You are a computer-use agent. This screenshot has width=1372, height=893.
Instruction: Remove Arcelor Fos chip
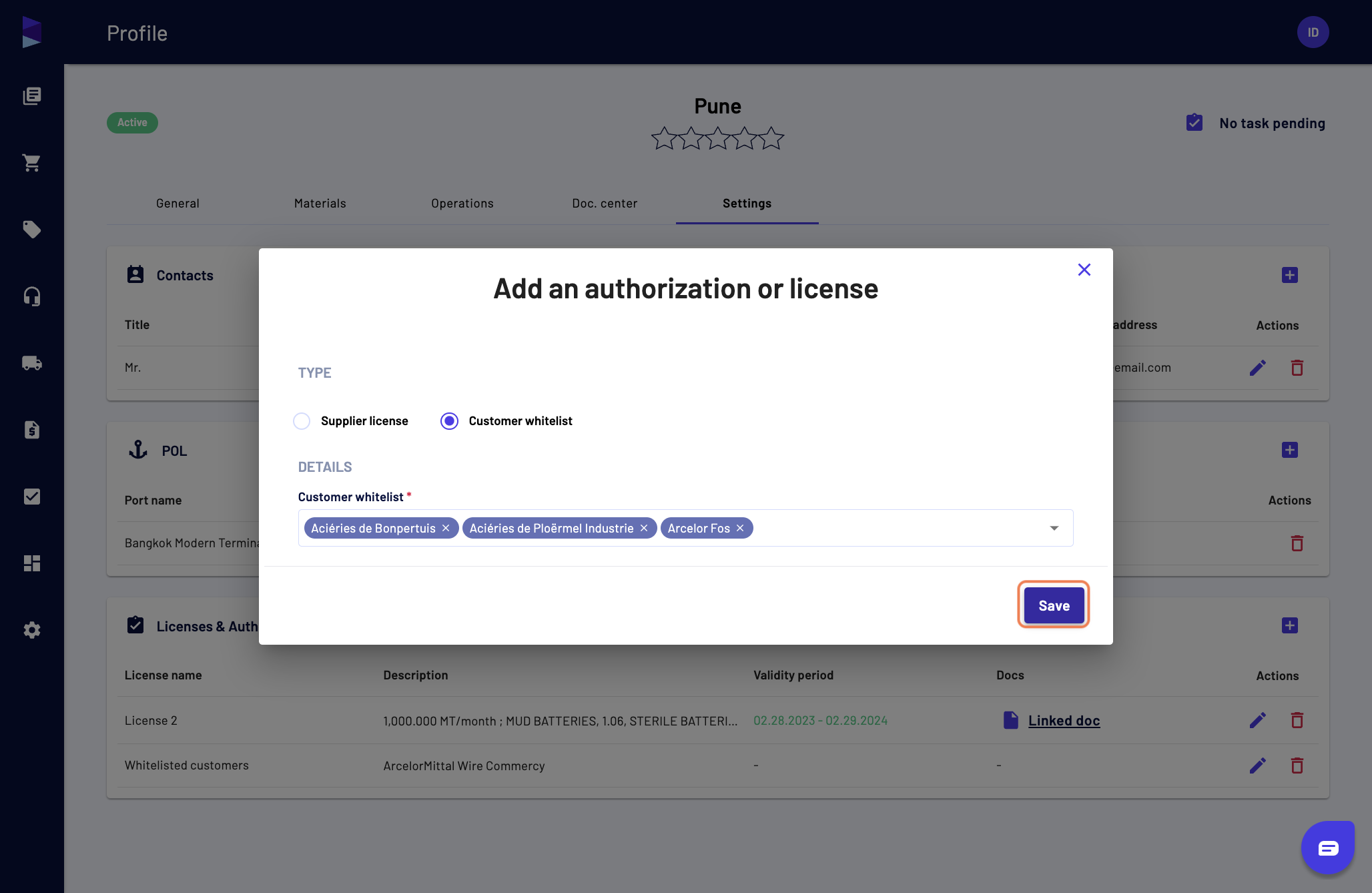pos(740,528)
